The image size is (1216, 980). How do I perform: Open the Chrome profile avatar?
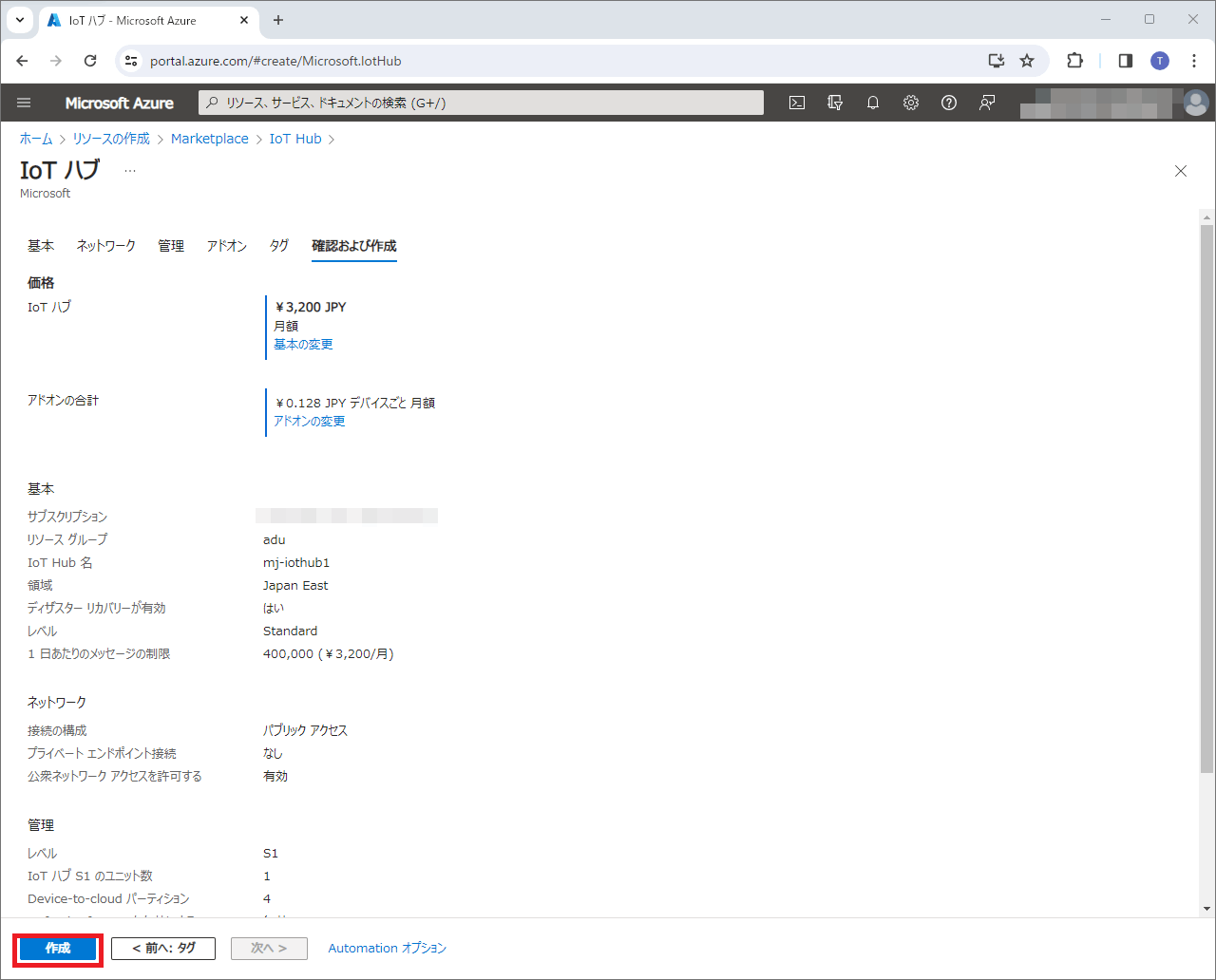point(1160,61)
